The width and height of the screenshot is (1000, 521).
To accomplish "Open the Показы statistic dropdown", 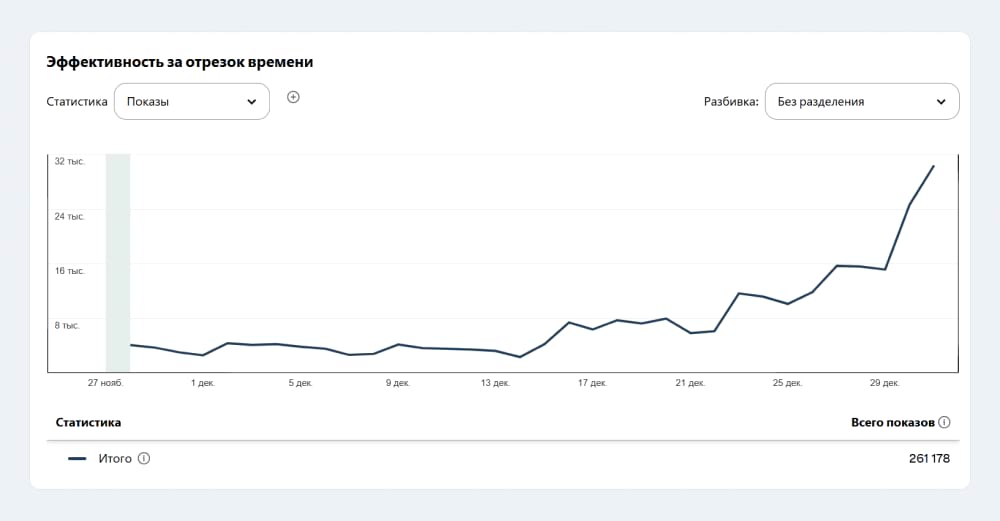I will [x=192, y=101].
